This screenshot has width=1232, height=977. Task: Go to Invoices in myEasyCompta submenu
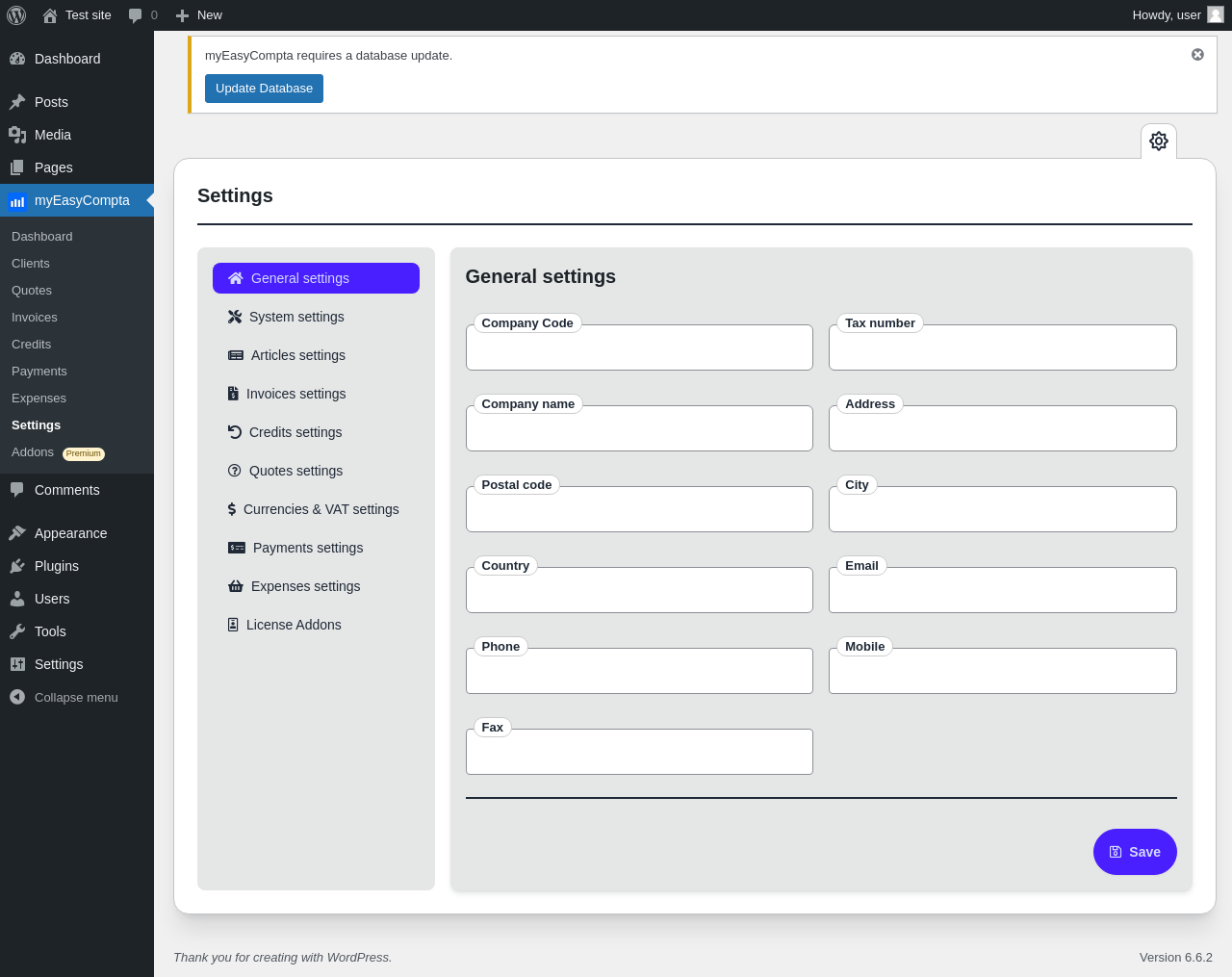click(x=35, y=317)
